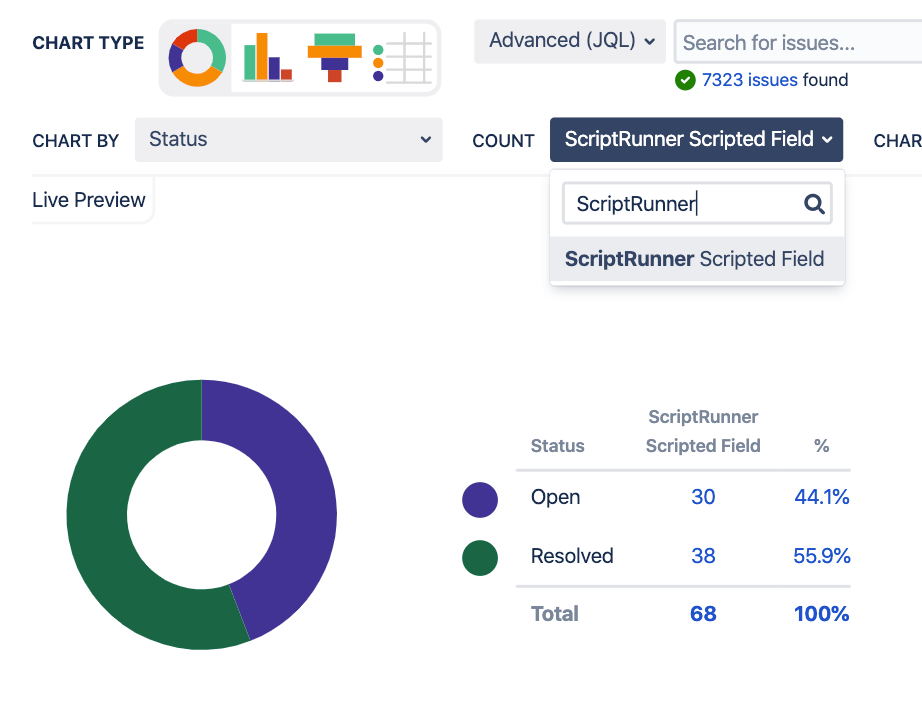Click the green Resolved legend swatch

click(x=480, y=558)
